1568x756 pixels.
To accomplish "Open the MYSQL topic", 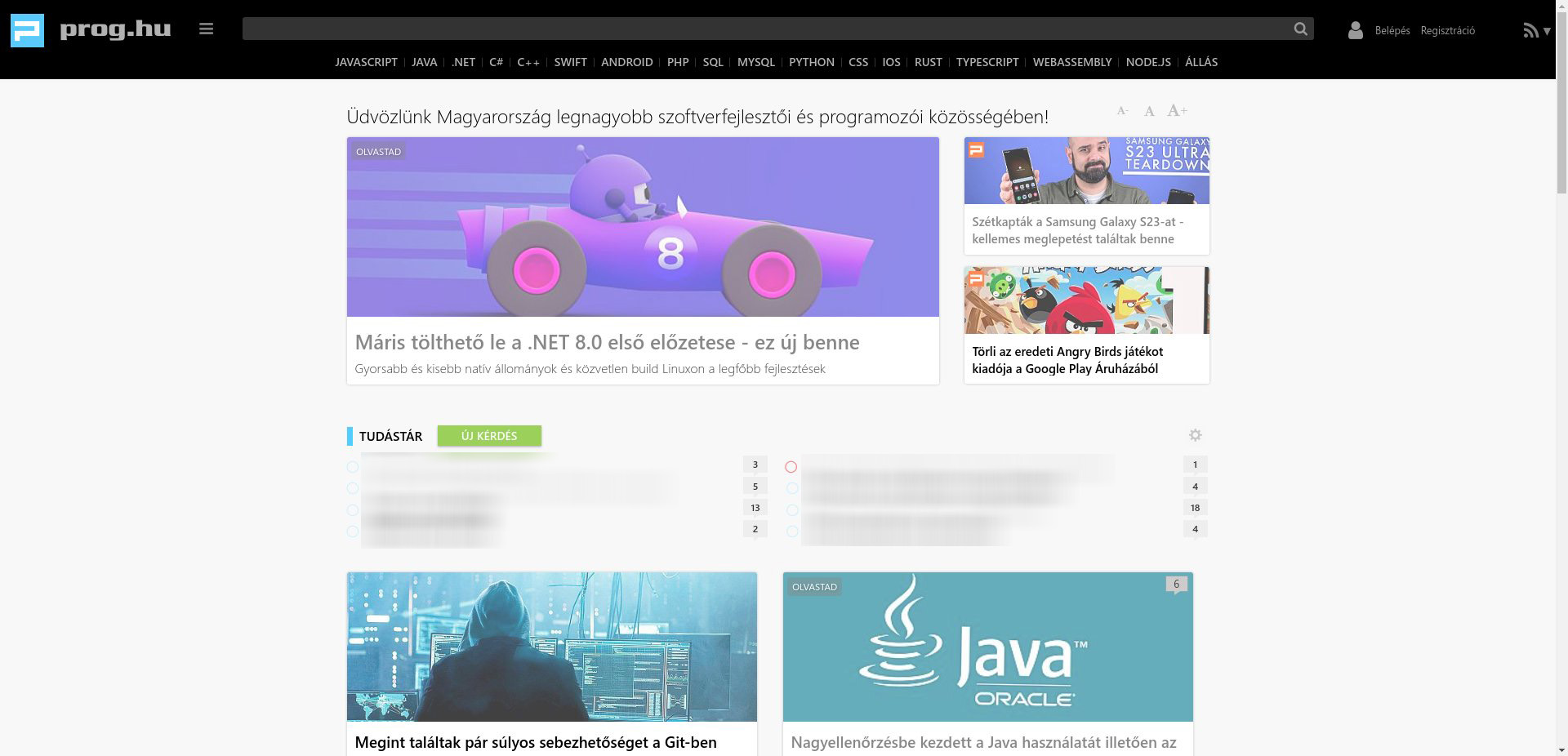I will [755, 62].
